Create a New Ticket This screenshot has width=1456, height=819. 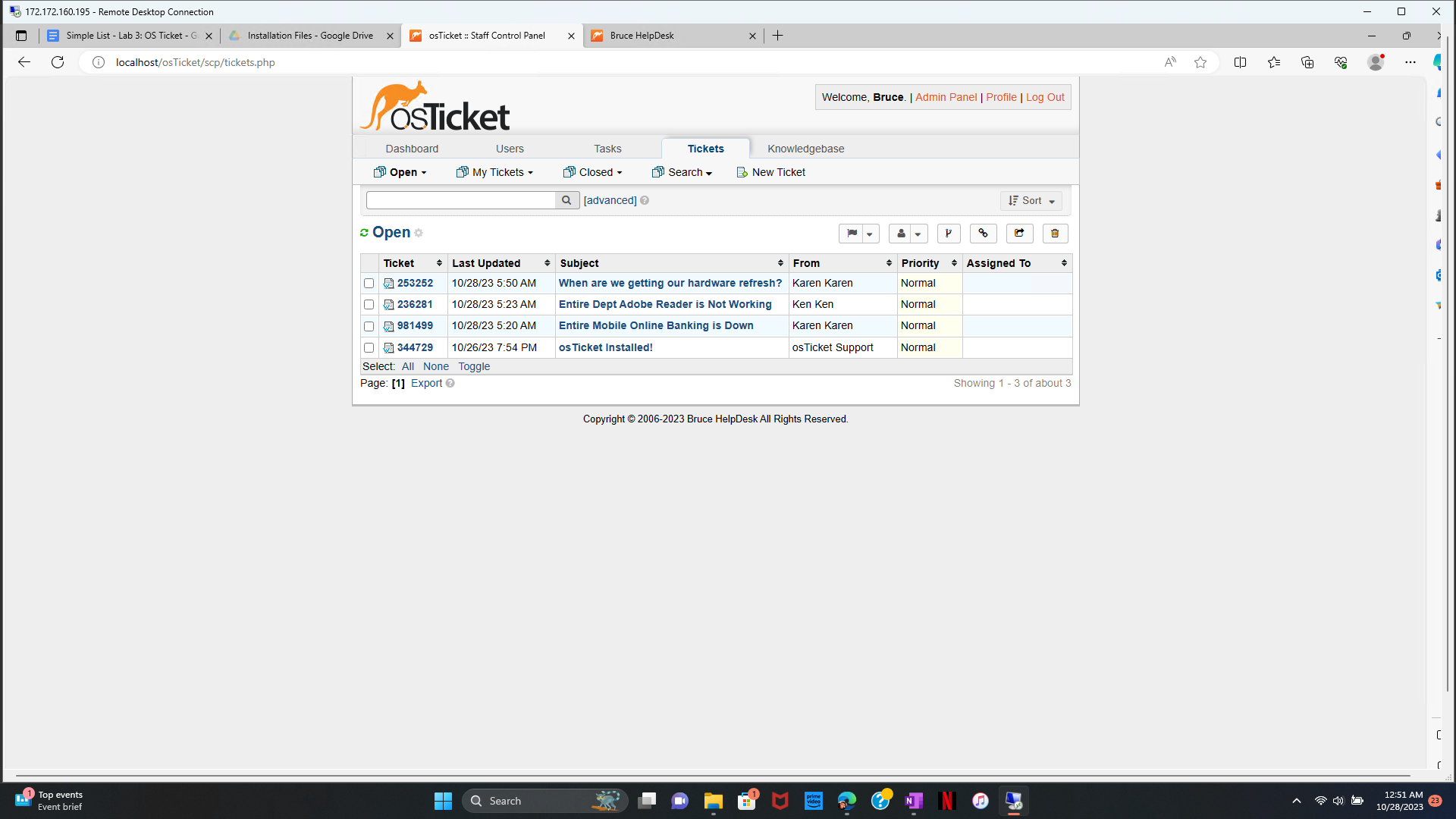778,172
